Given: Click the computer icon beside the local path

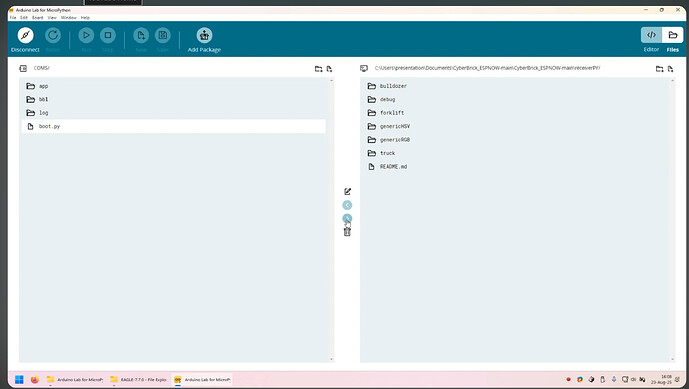Looking at the screenshot, I should coord(364,68).
